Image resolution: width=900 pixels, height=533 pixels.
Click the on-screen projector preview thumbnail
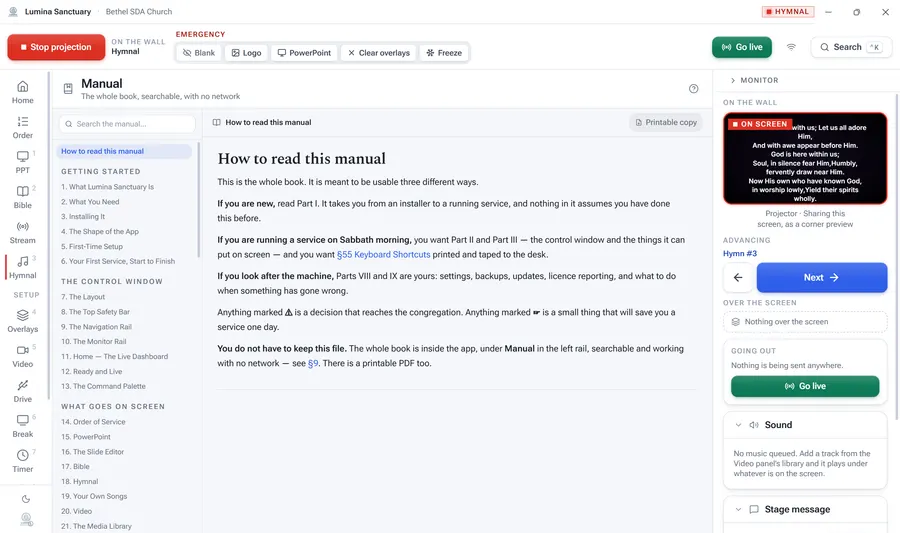(805, 158)
